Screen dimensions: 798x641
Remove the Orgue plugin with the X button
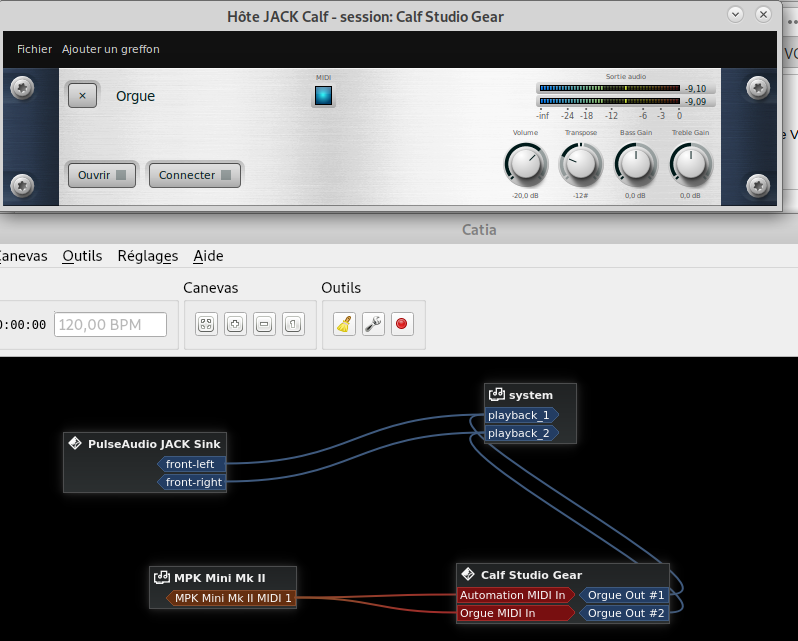point(82,96)
